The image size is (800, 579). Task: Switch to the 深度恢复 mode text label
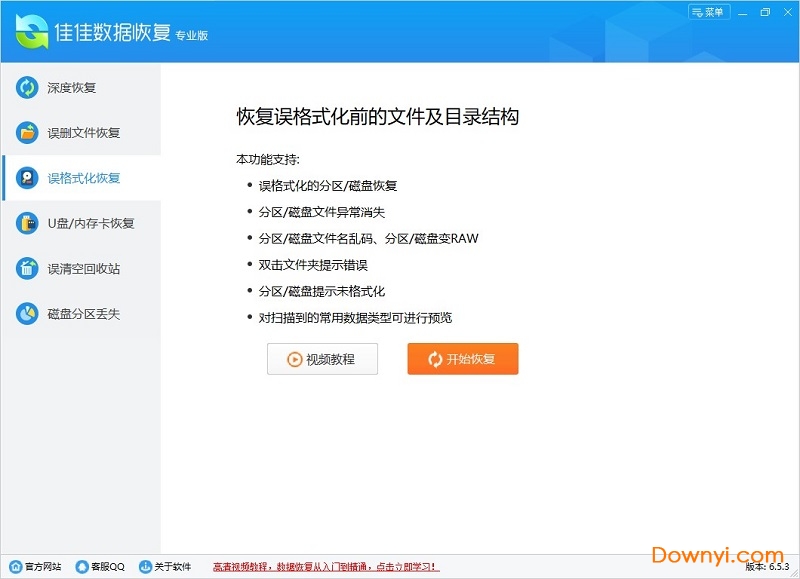[x=72, y=88]
